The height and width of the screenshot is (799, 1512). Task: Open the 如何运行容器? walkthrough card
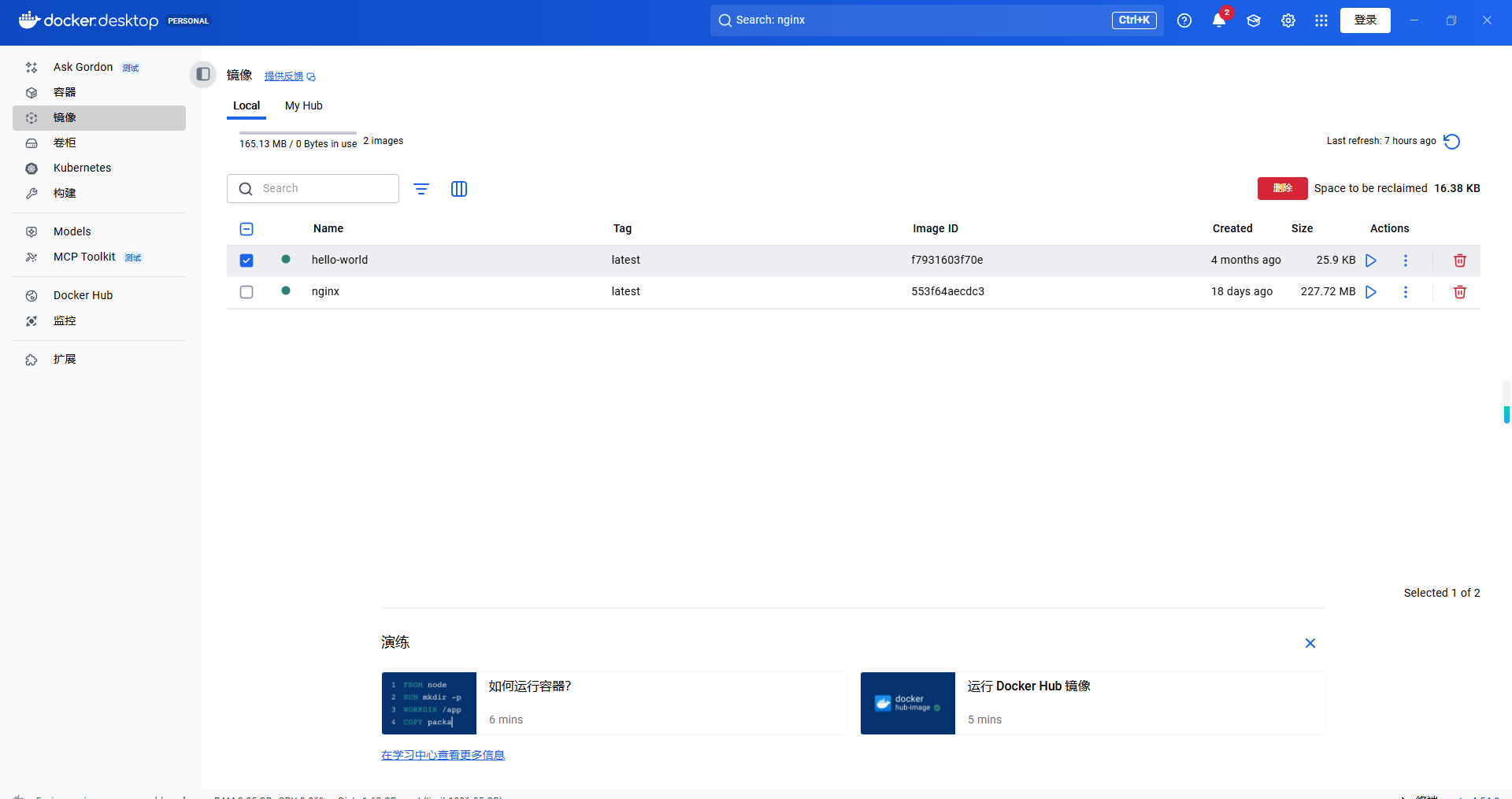click(614, 704)
